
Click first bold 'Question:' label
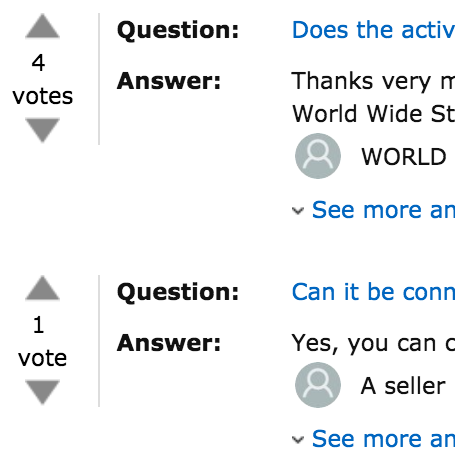coord(178,31)
